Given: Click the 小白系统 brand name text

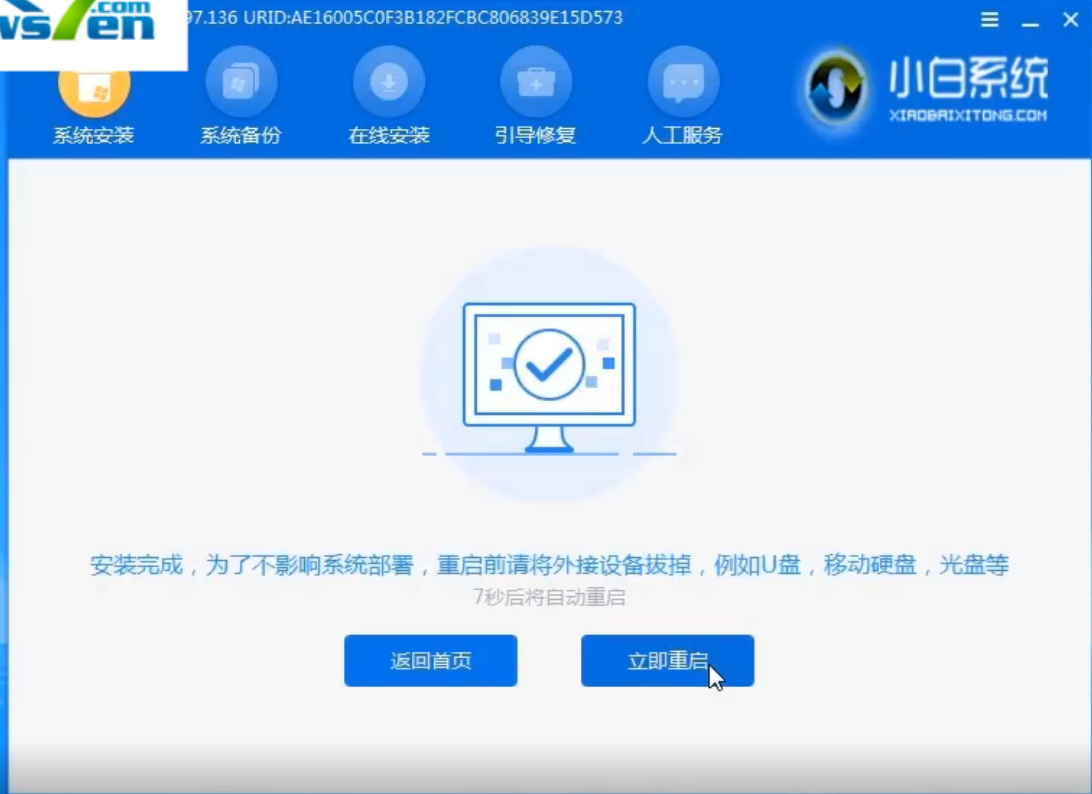Looking at the screenshot, I should 968,80.
